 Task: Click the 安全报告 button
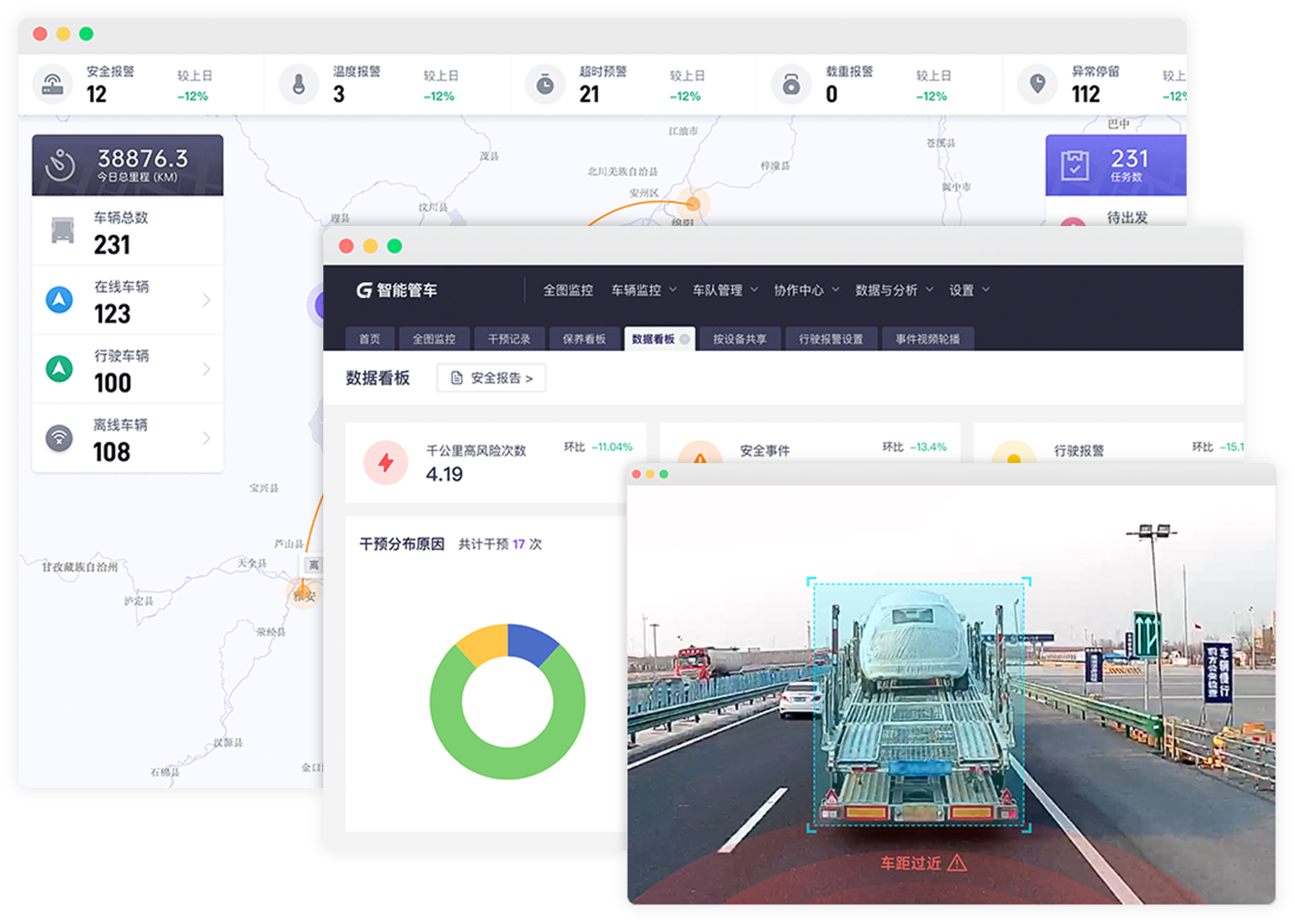click(x=491, y=377)
